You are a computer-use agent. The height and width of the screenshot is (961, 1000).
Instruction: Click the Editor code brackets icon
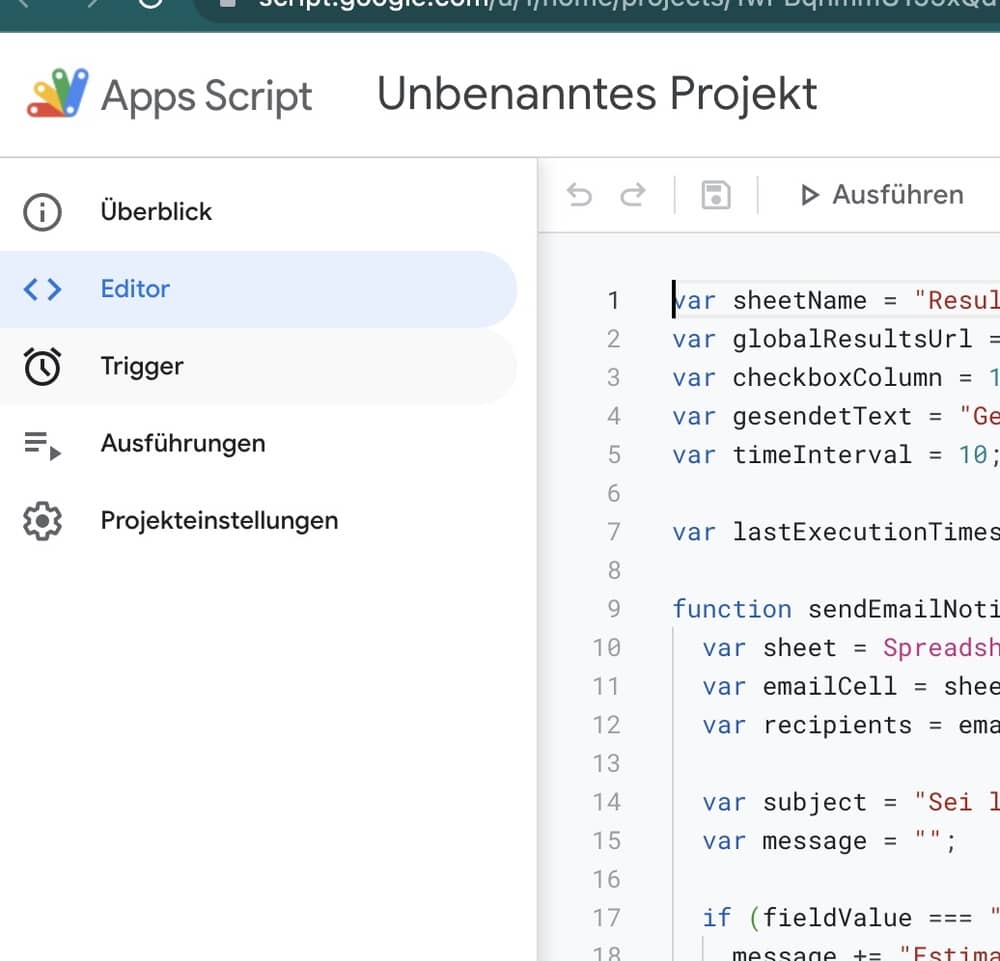pos(42,289)
